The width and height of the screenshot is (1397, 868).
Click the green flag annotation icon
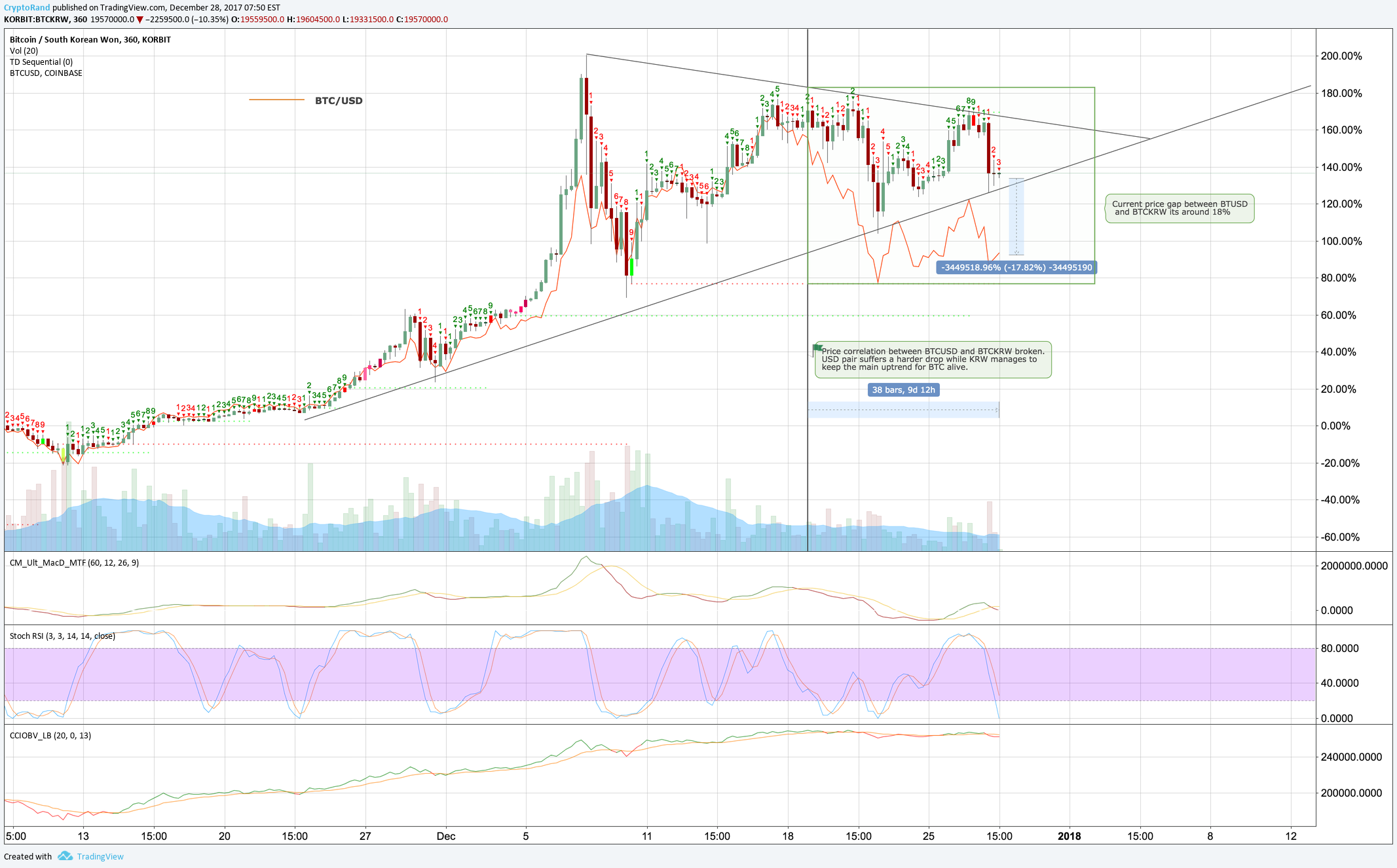pos(817,348)
